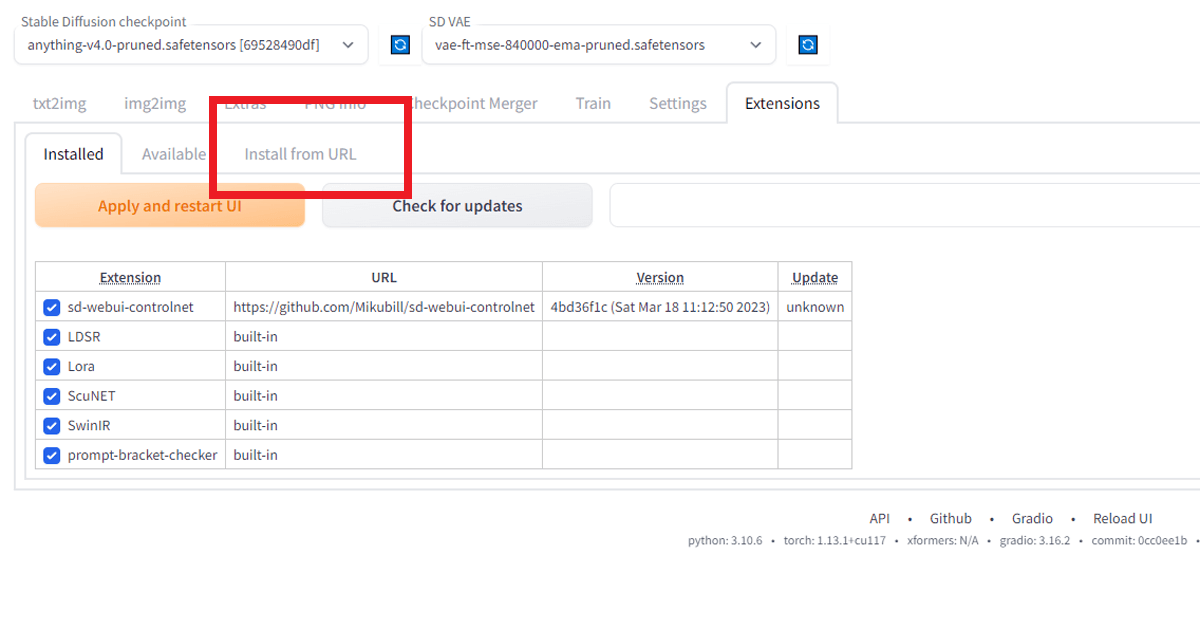Image resolution: width=1200 pixels, height=629 pixels.
Task: Disable prompt-bracket-checker extension
Action: click(x=52, y=455)
